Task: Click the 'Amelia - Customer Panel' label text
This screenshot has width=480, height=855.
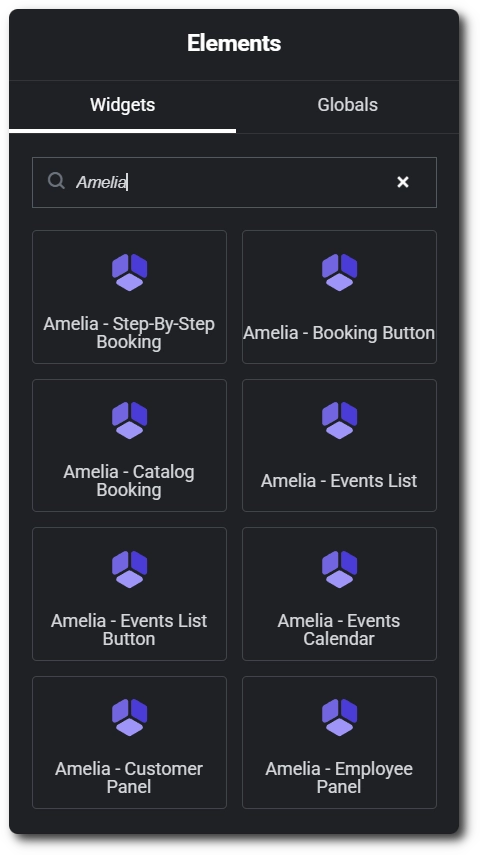Action: (x=129, y=778)
